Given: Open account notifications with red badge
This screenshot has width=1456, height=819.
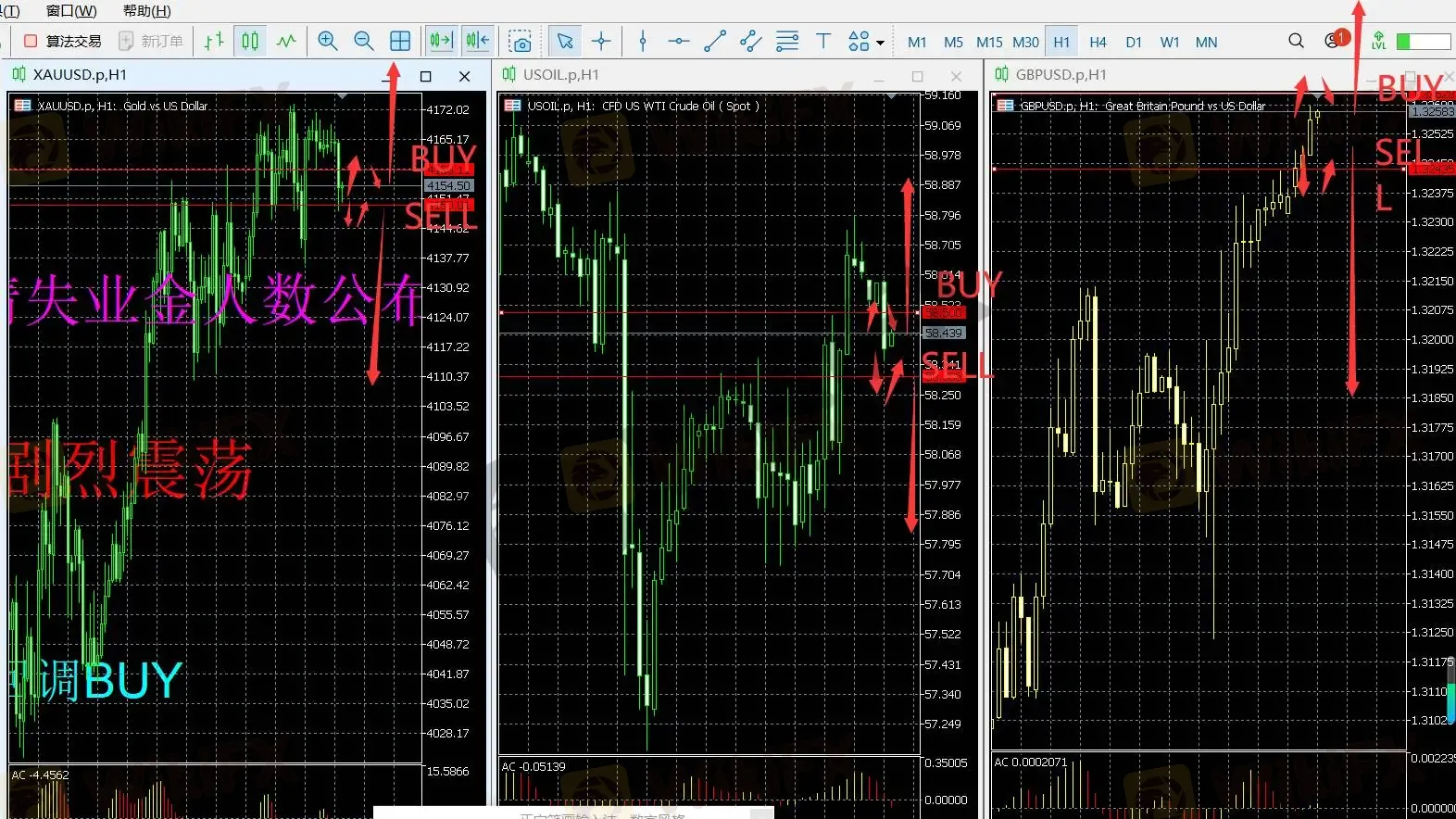Looking at the screenshot, I should 1336,40.
